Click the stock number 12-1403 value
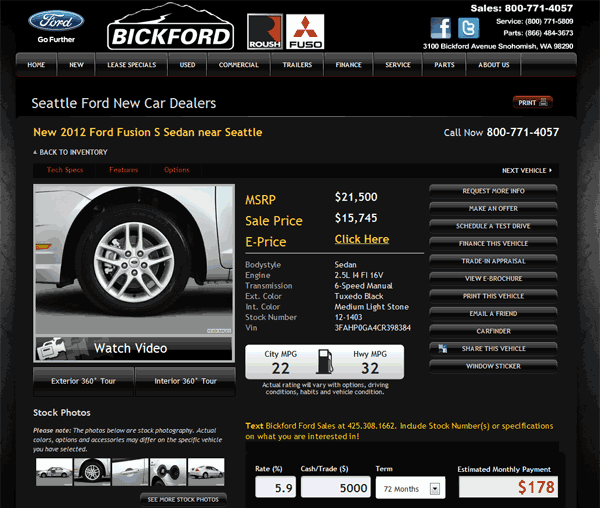This screenshot has height=508, width=600. (348, 317)
